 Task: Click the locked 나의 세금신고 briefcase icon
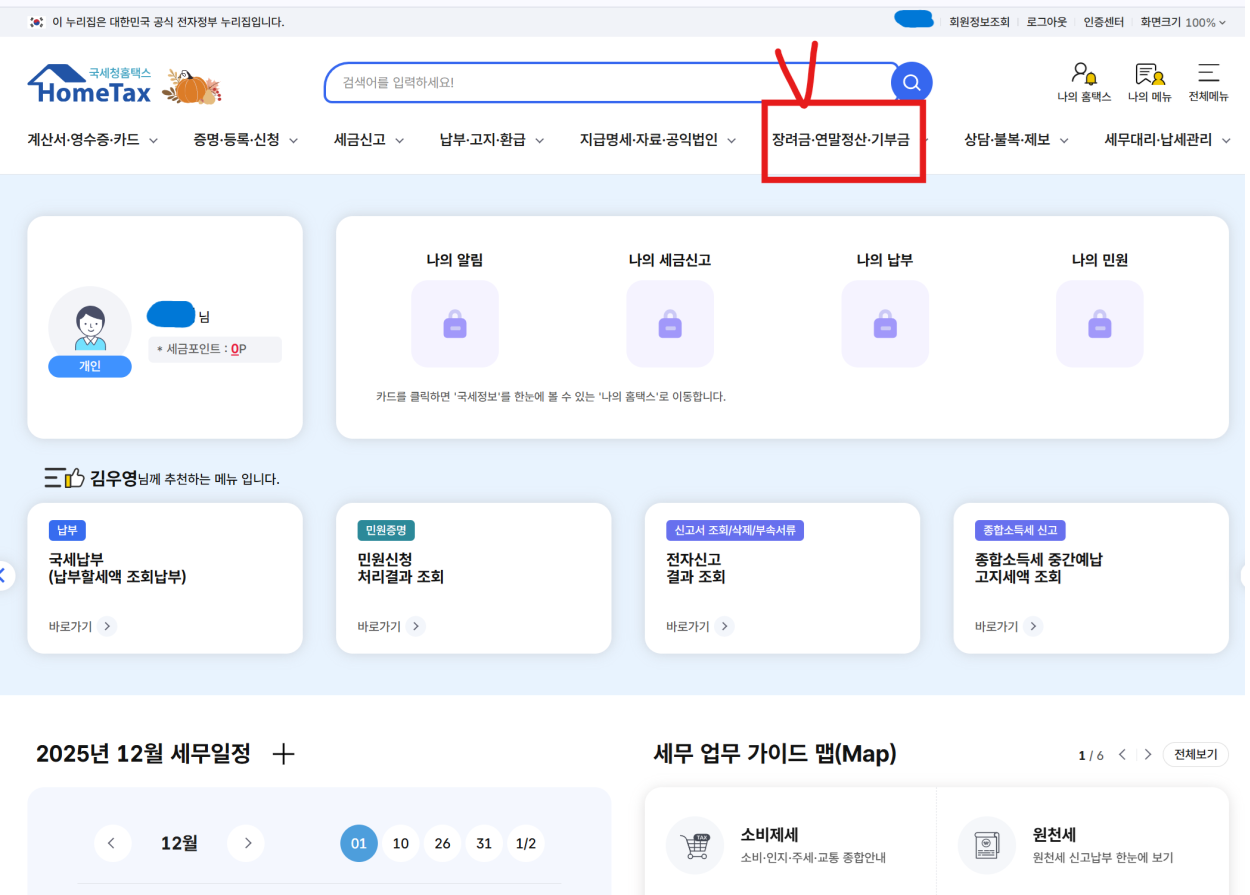tap(670, 323)
